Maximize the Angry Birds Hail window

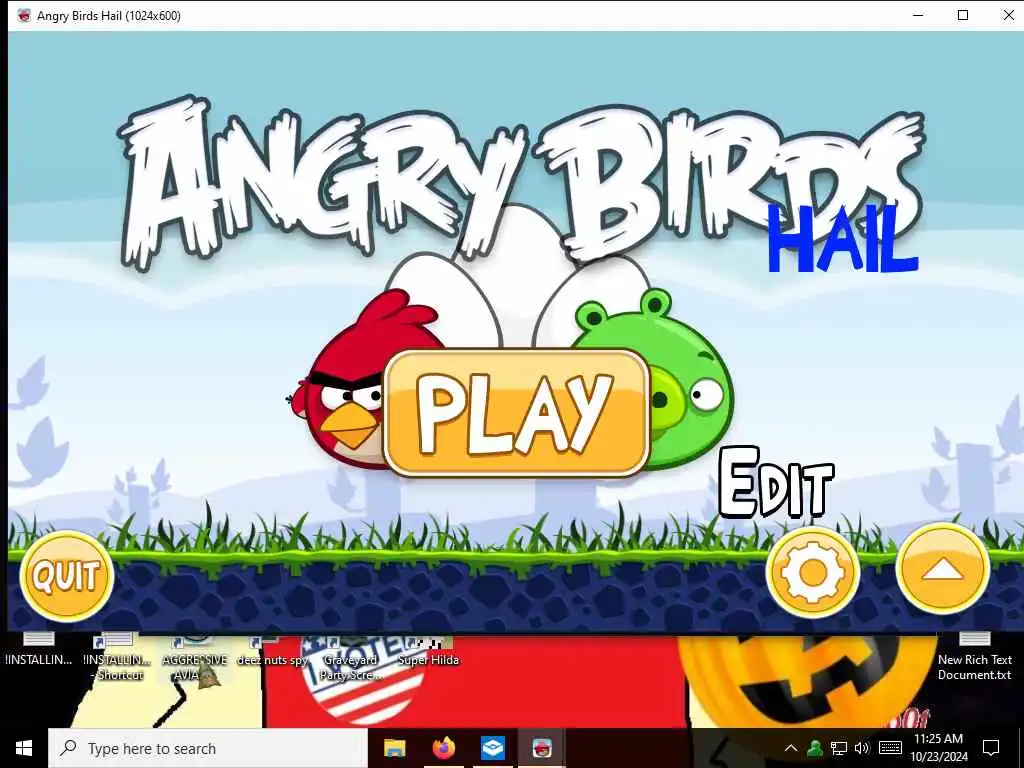coord(963,15)
